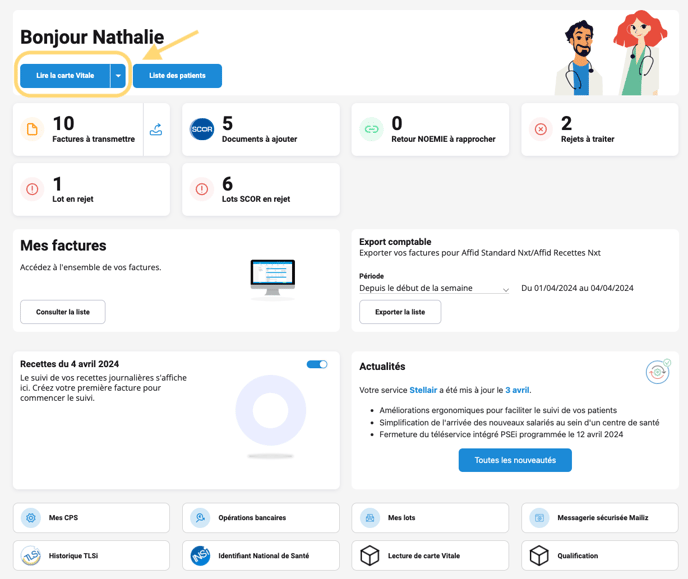Click the red cross icon for Rejets à traiter
This screenshot has height=579, width=688.
point(541,130)
